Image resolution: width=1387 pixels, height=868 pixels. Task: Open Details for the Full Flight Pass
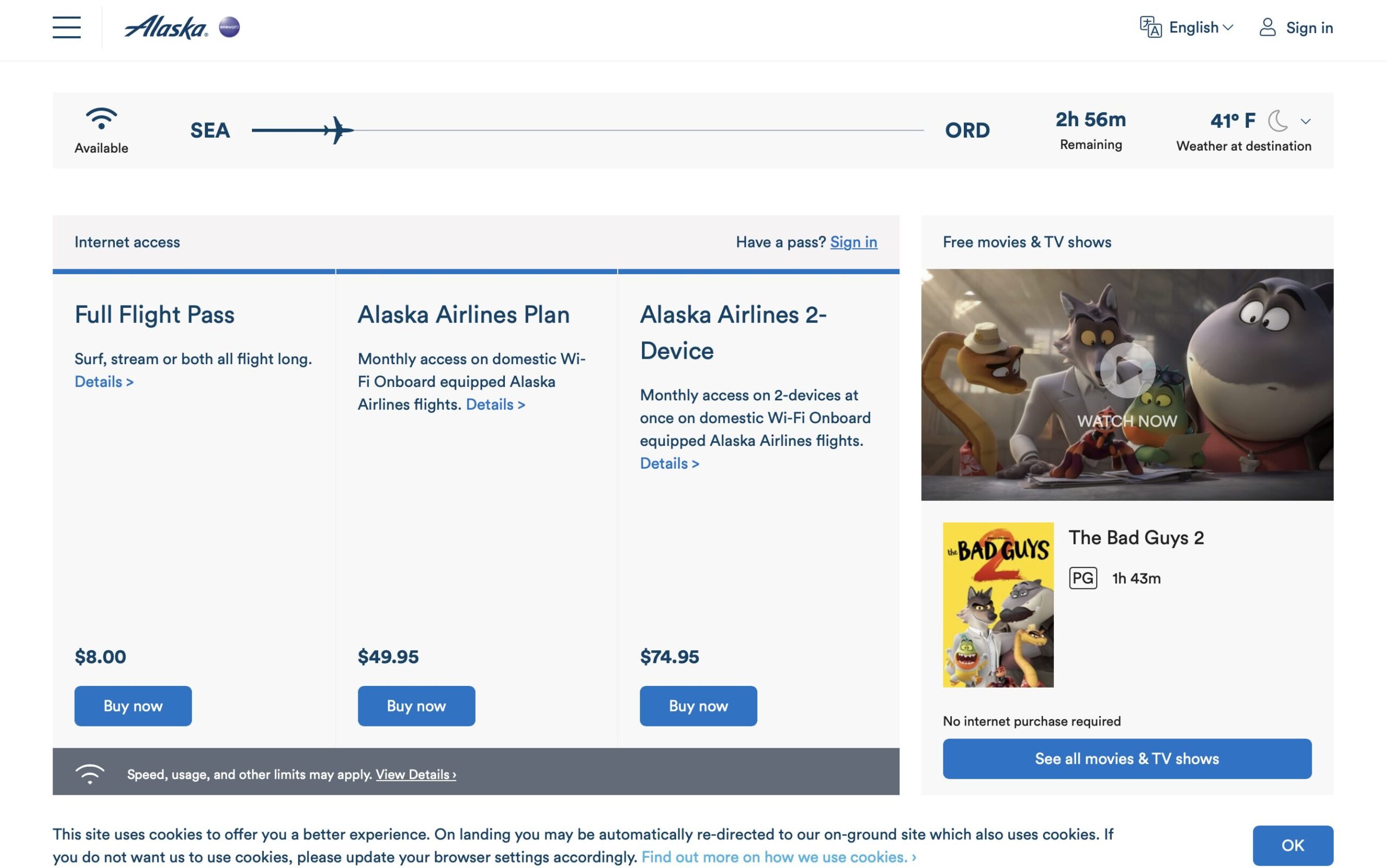coord(103,381)
